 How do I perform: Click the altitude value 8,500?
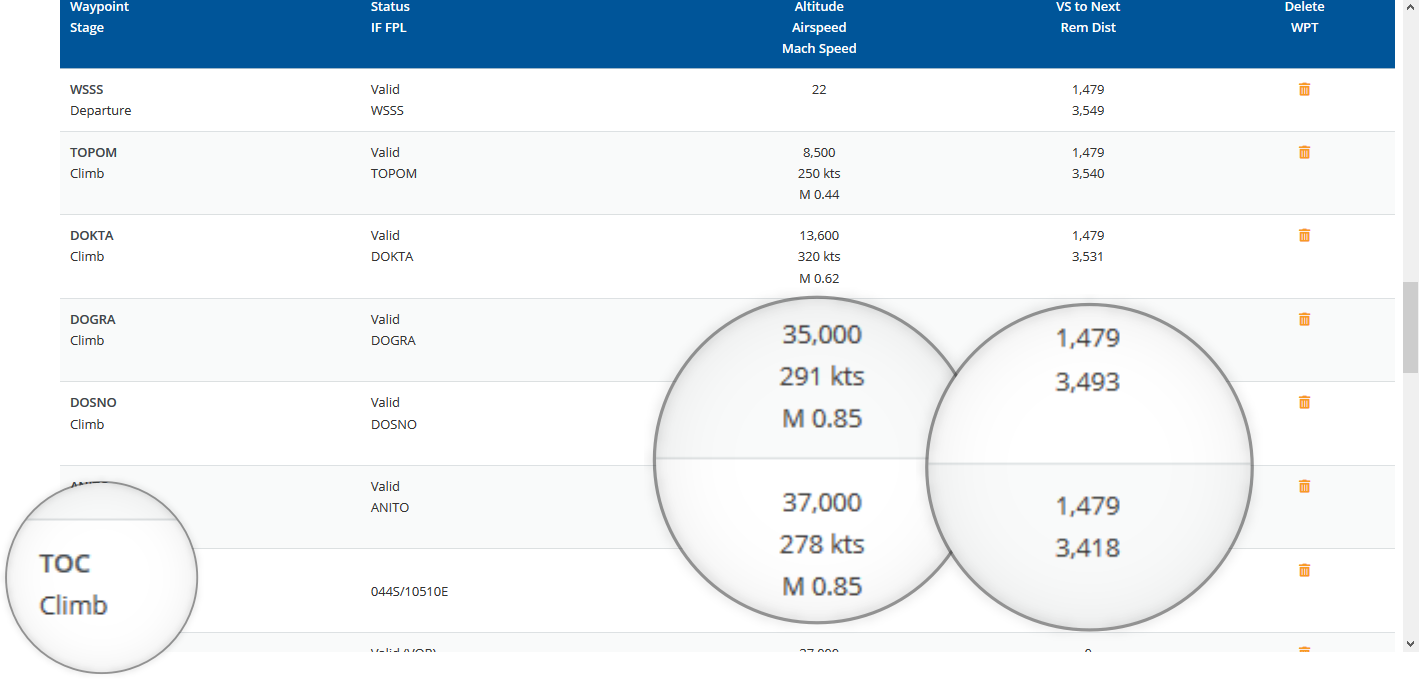click(819, 153)
